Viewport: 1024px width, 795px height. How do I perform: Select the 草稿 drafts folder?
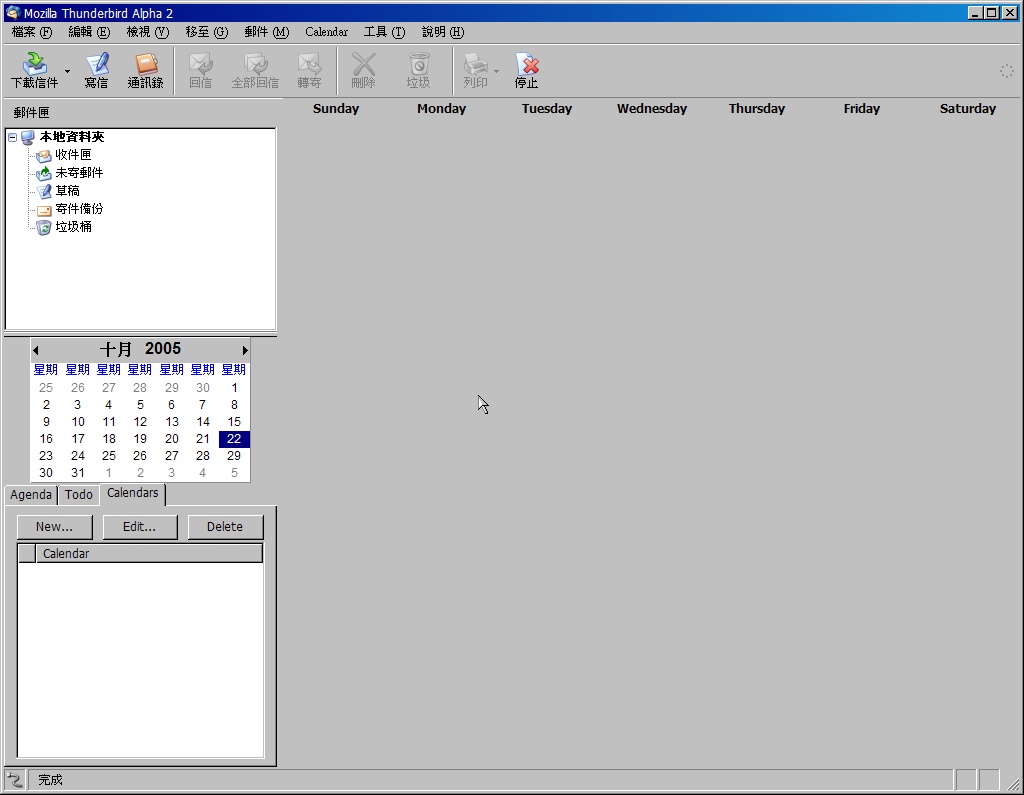[67, 191]
